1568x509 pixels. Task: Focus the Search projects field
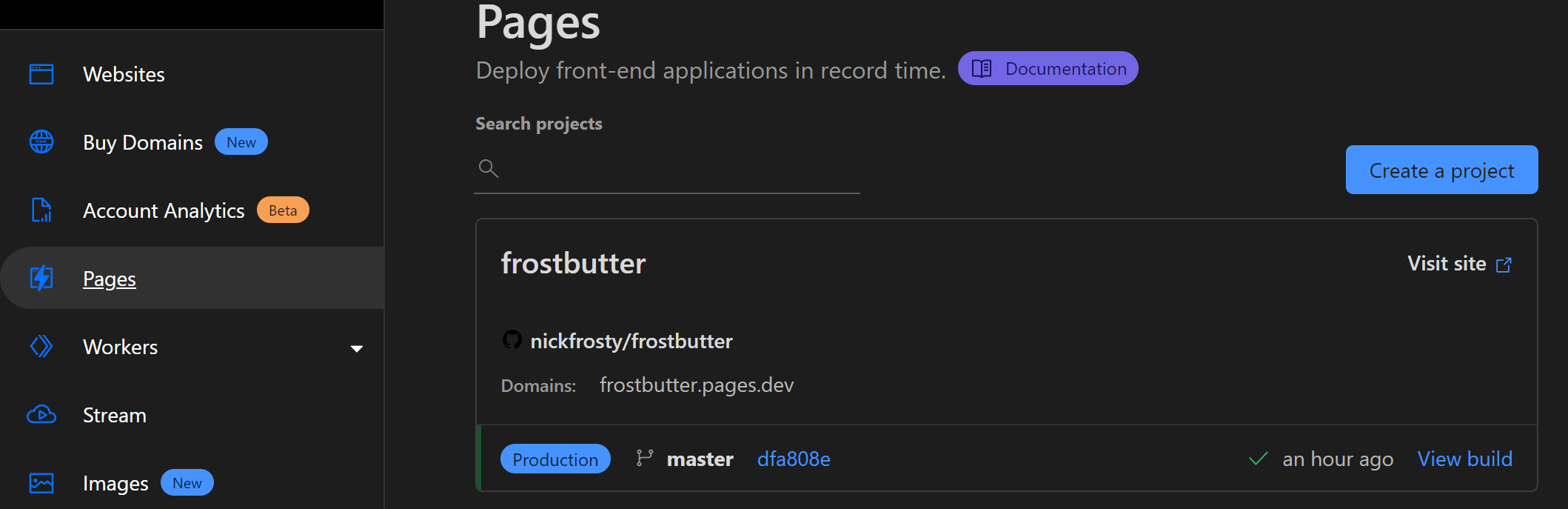666,170
